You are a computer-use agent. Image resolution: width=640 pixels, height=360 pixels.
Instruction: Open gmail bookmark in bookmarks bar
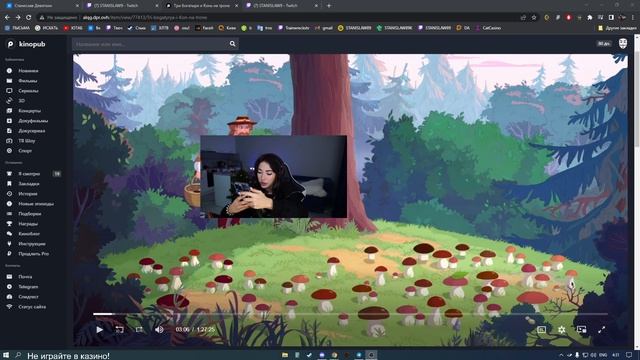point(324,28)
